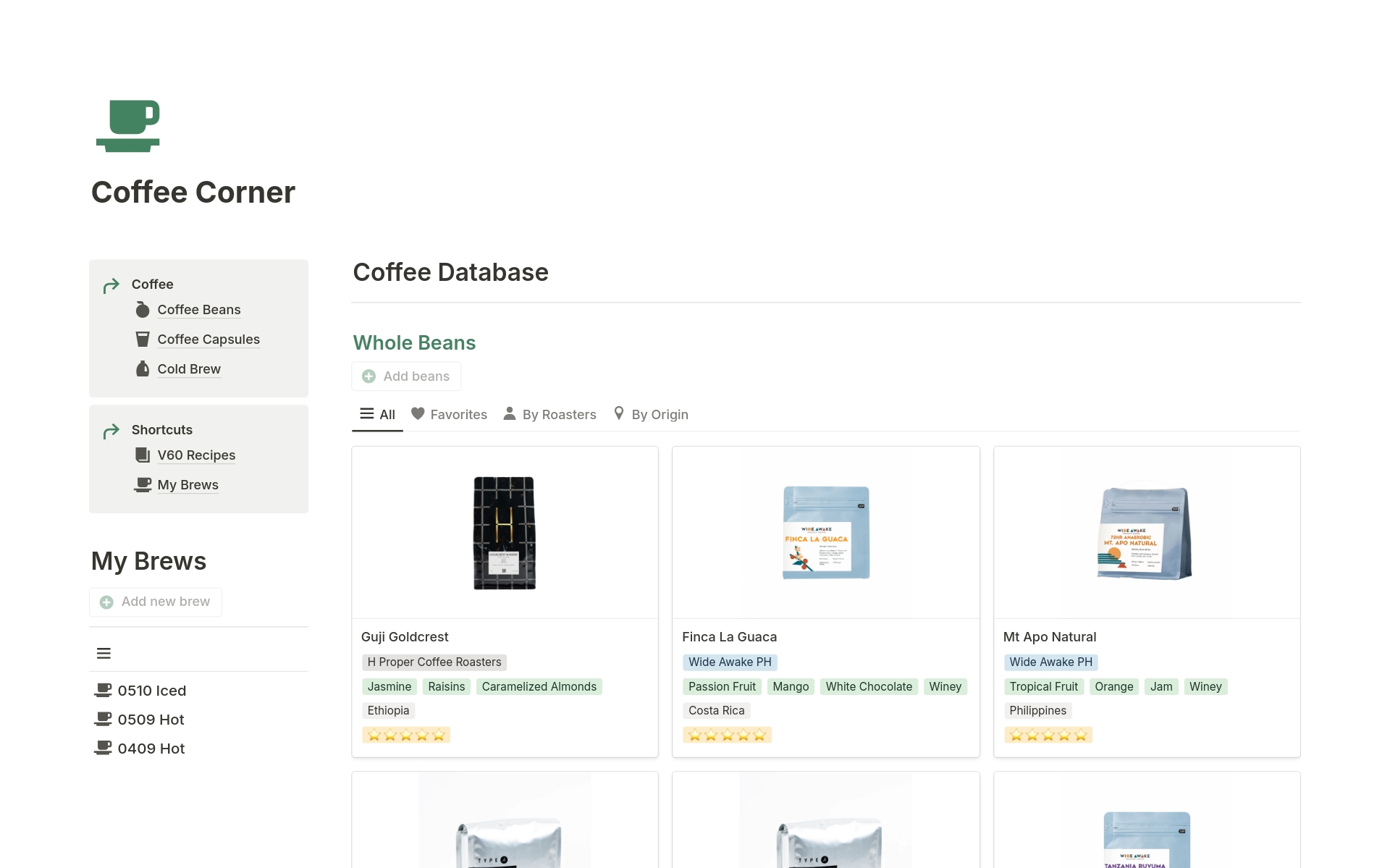Switch to the By Roasters tab
This screenshot has width=1390, height=868.
point(550,414)
